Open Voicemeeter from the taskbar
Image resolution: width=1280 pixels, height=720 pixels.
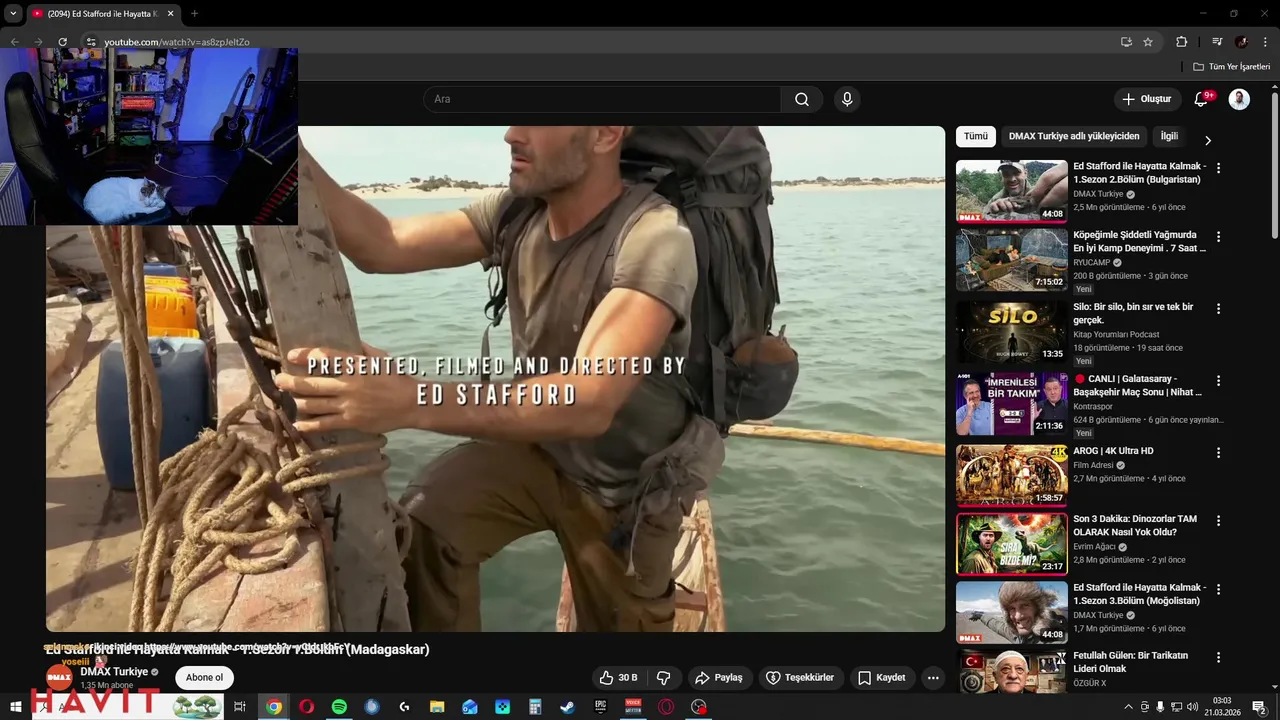pos(633,707)
